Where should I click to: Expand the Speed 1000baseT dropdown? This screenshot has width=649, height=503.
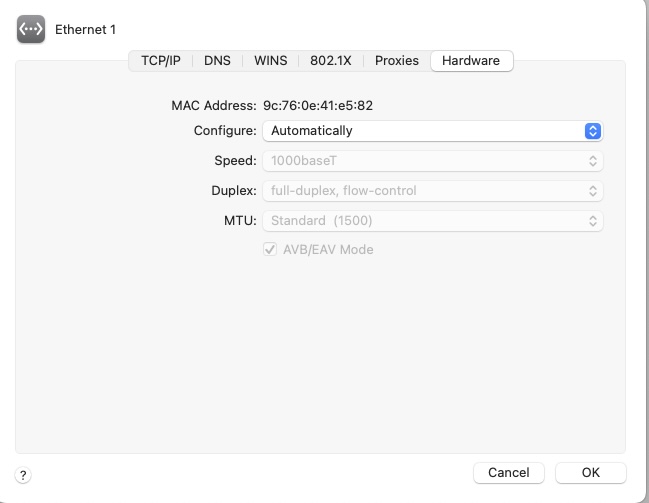tap(431, 160)
